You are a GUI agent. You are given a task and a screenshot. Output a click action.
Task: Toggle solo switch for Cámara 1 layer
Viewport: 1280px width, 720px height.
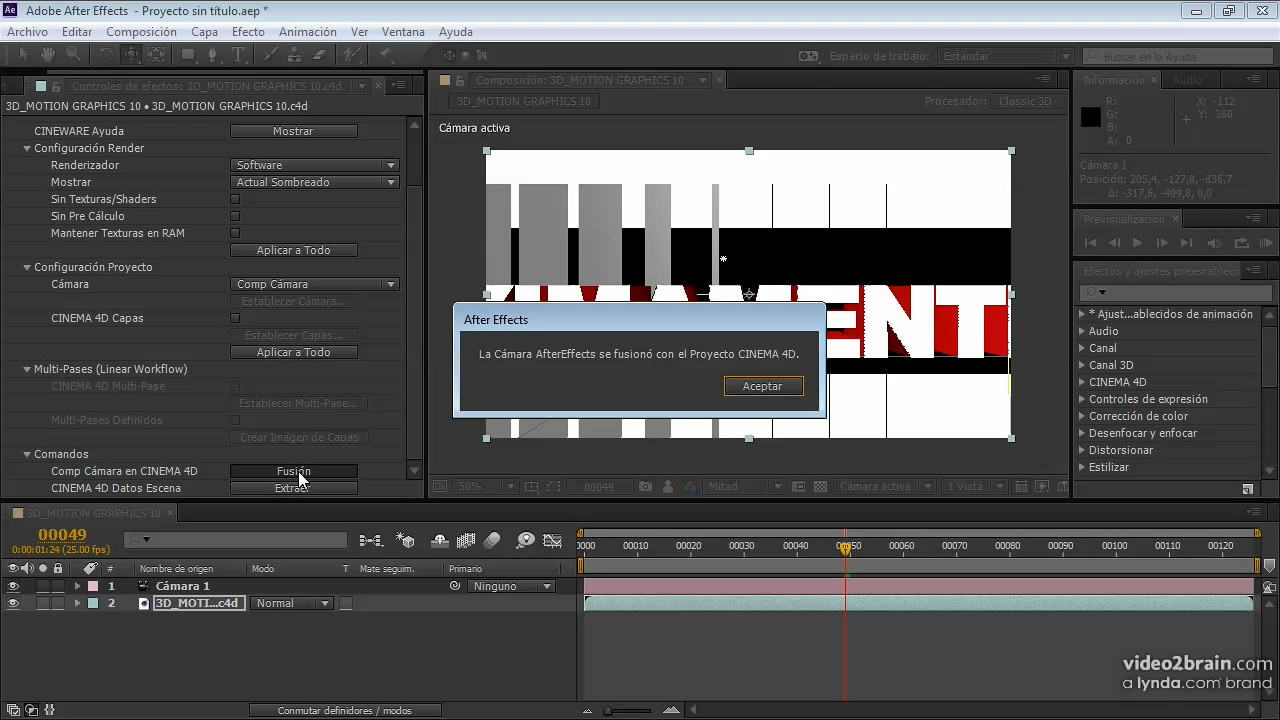point(43,586)
